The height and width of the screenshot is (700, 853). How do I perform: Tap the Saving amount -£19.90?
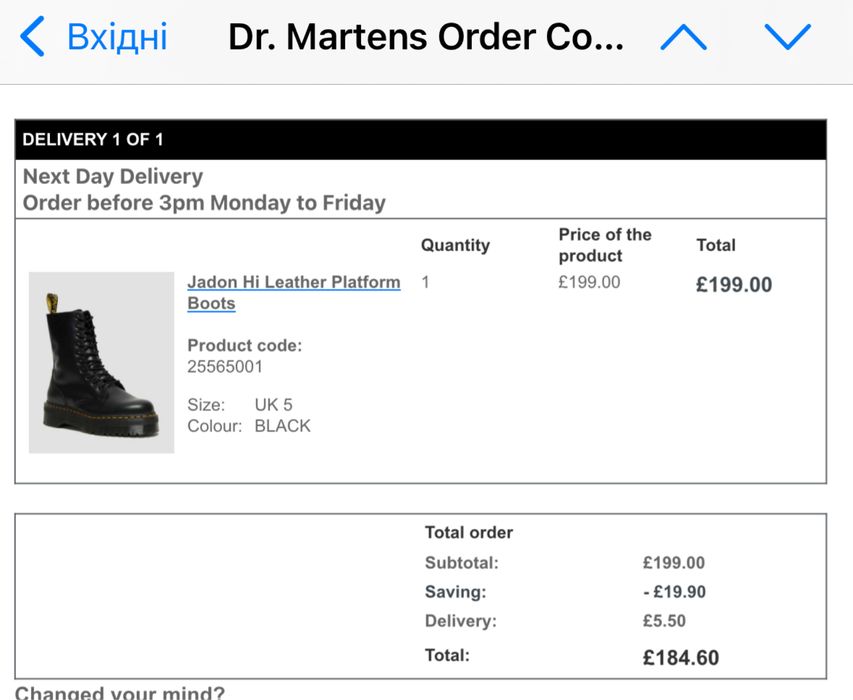coord(674,592)
